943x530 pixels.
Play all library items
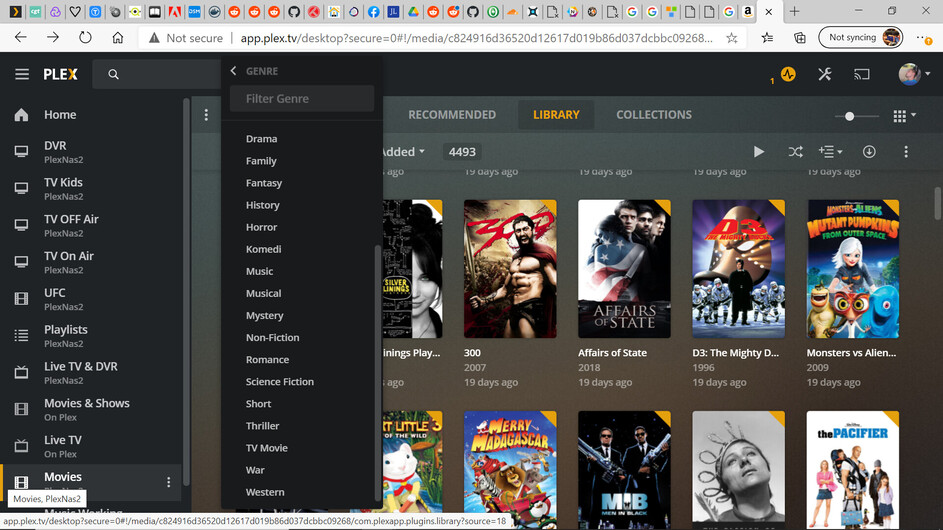(759, 152)
